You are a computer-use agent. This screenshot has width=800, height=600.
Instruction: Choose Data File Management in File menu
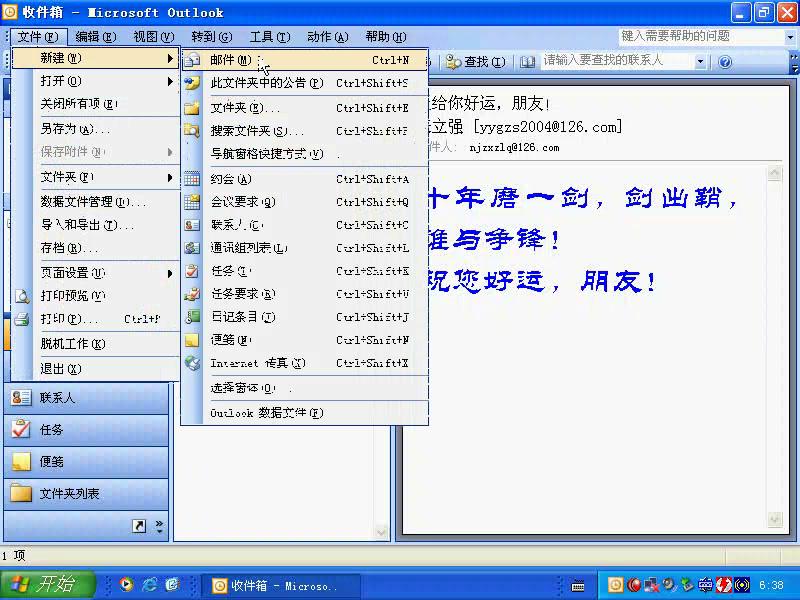pyautogui.click(x=95, y=202)
